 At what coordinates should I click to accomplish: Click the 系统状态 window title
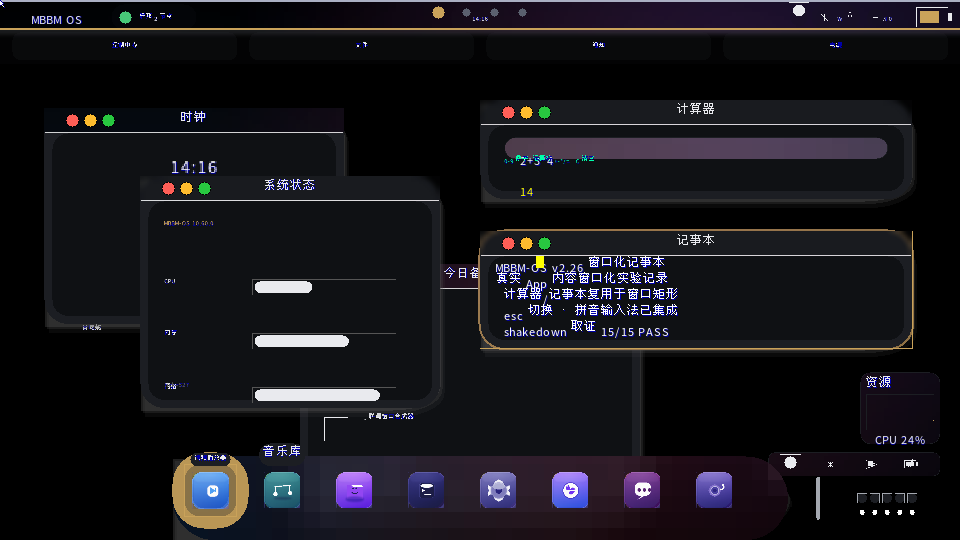point(290,185)
